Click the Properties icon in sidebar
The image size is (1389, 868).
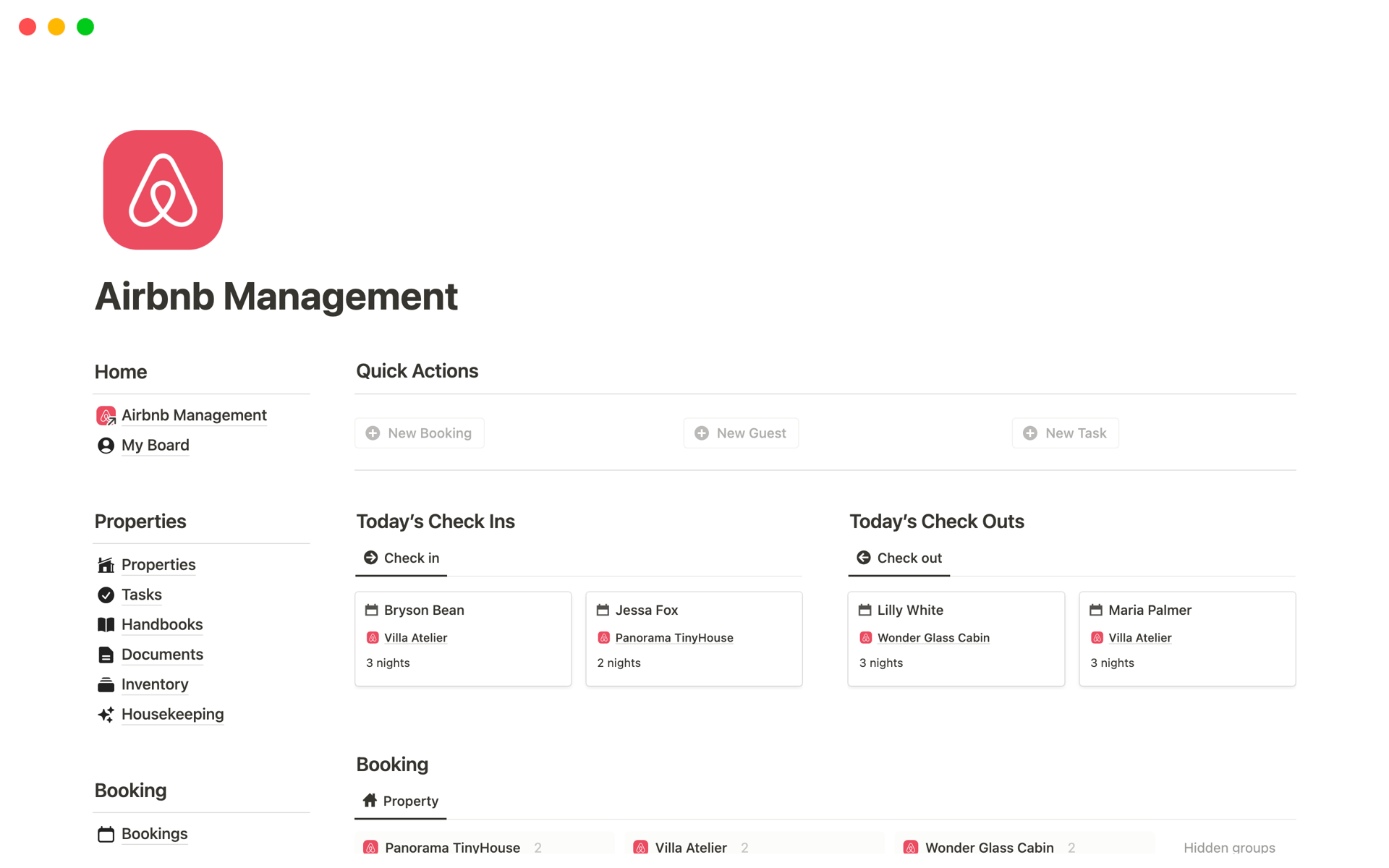coord(106,564)
